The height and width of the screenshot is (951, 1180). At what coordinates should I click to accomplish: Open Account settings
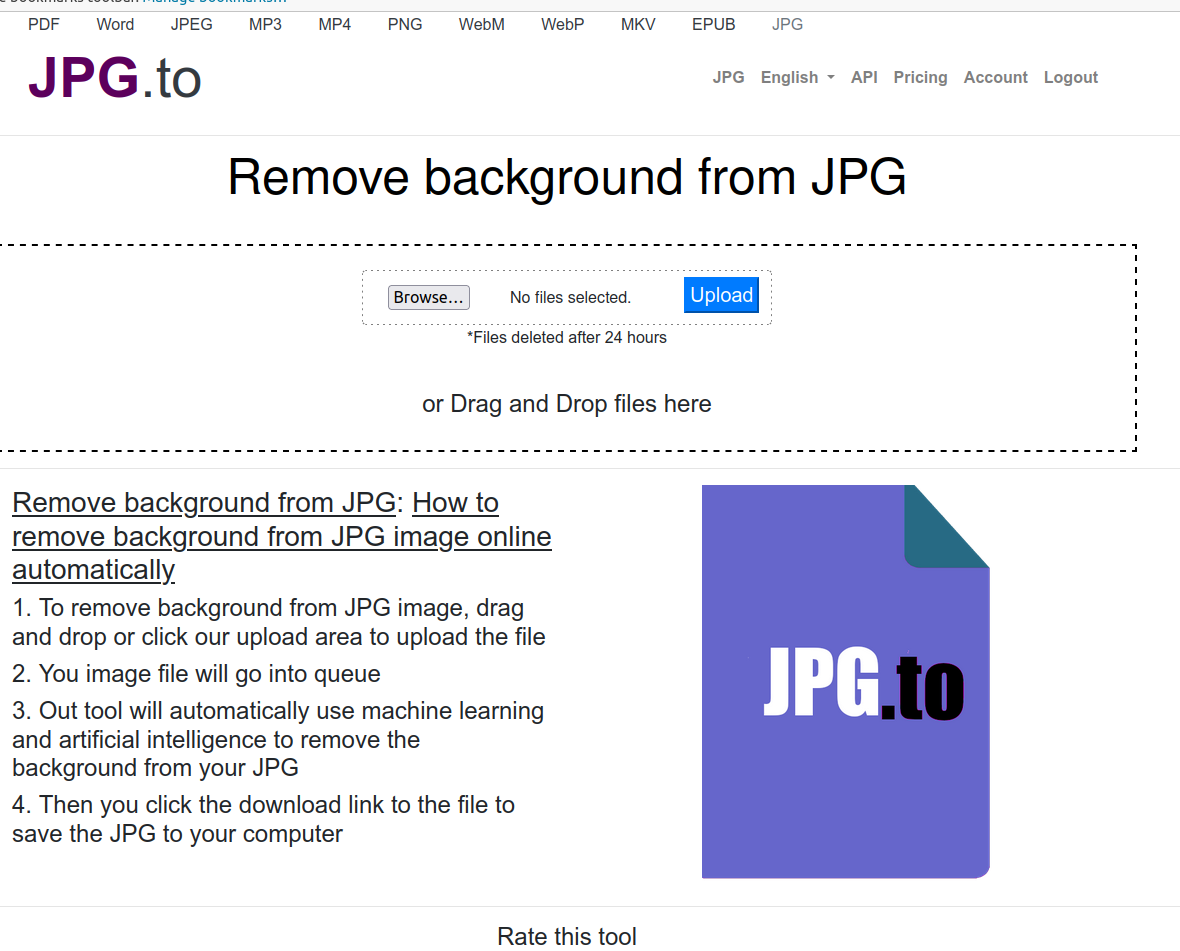point(995,77)
